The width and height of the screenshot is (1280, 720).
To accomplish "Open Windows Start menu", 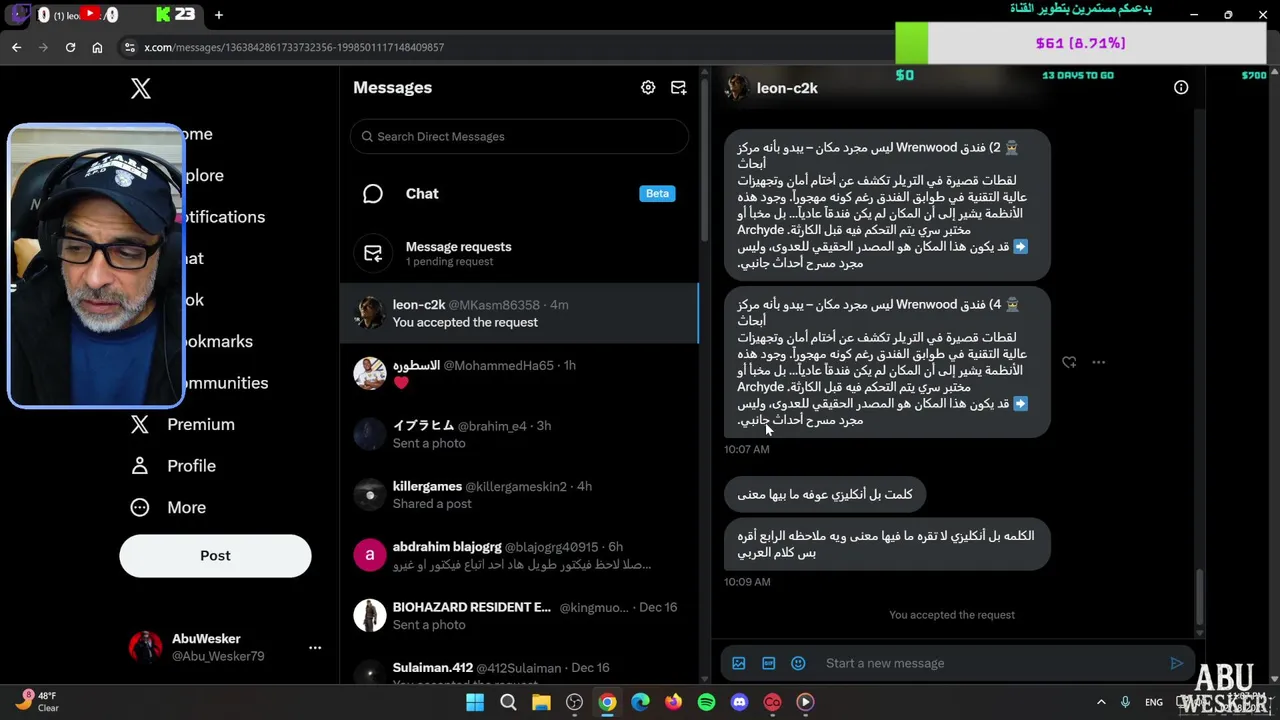I will click(x=475, y=702).
